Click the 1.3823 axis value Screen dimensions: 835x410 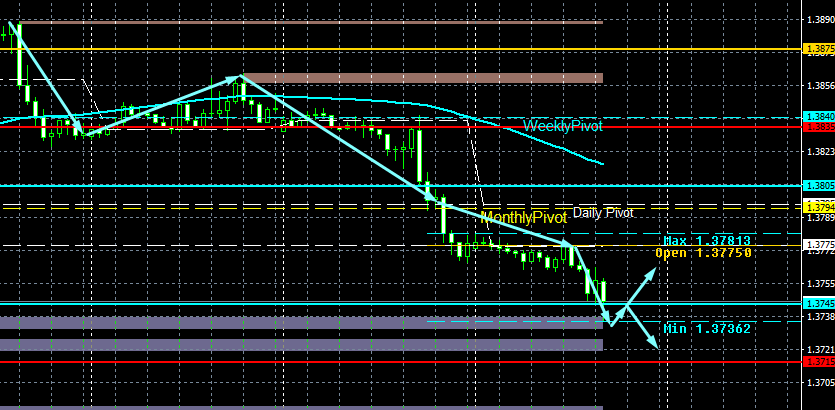pos(821,151)
